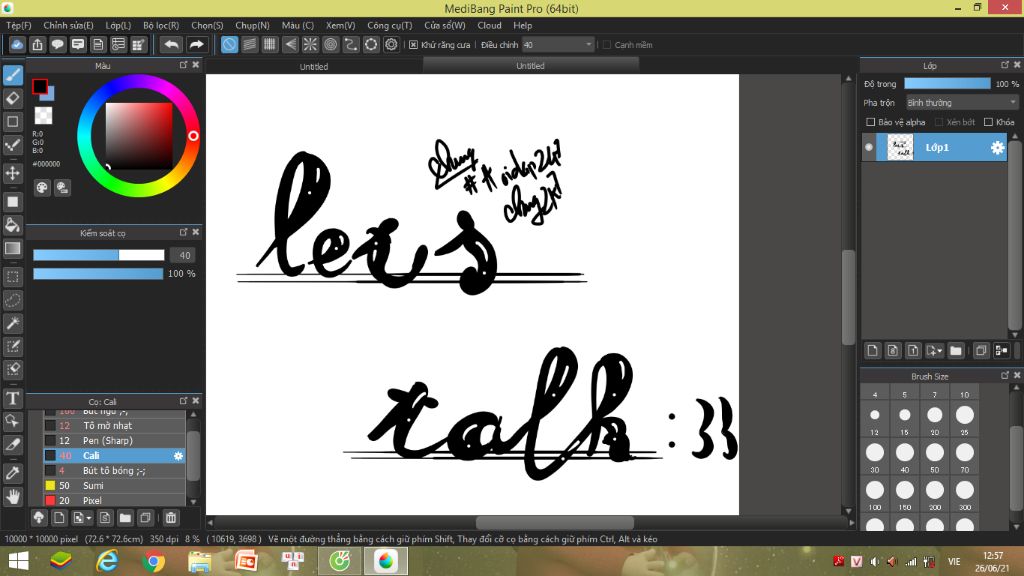Activate the rectangular Select tool
The width and height of the screenshot is (1024, 576).
click(12, 277)
